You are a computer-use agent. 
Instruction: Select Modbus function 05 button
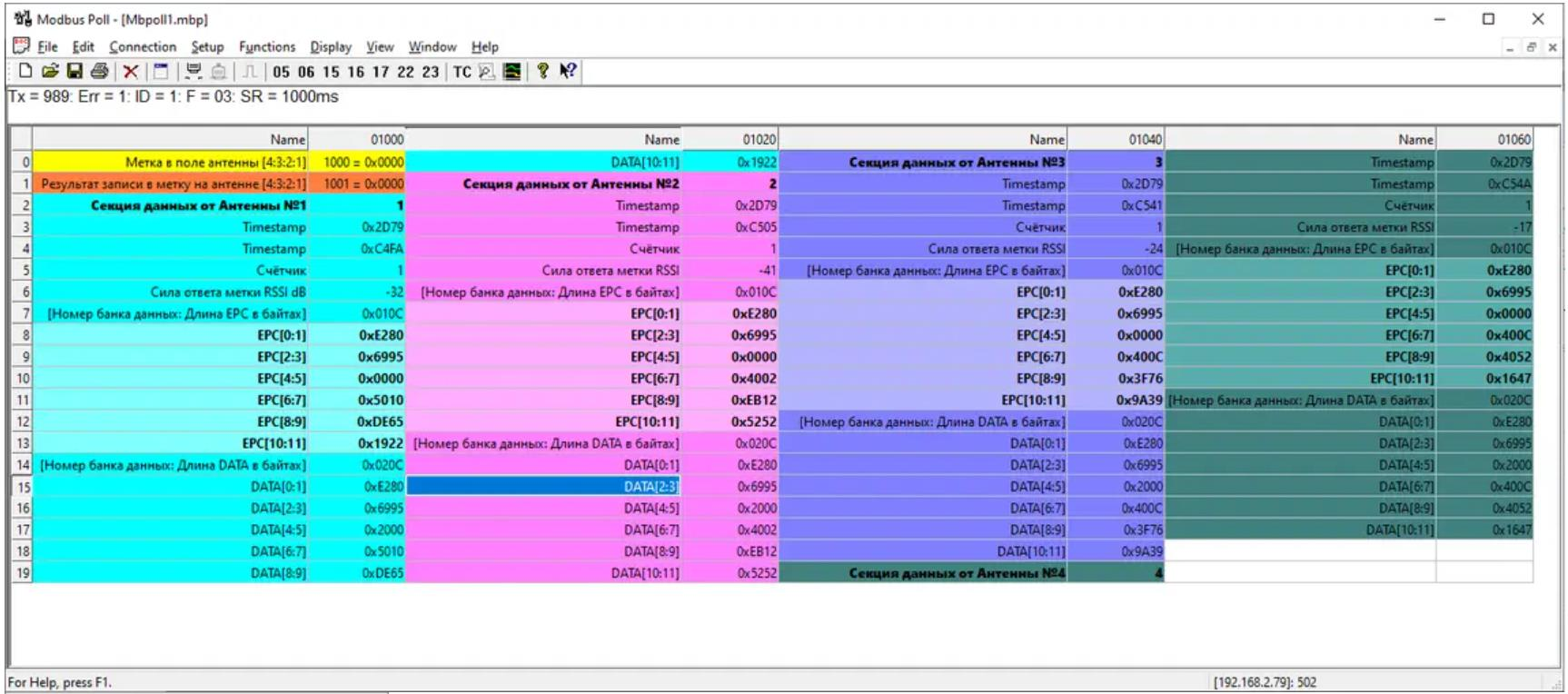(282, 72)
